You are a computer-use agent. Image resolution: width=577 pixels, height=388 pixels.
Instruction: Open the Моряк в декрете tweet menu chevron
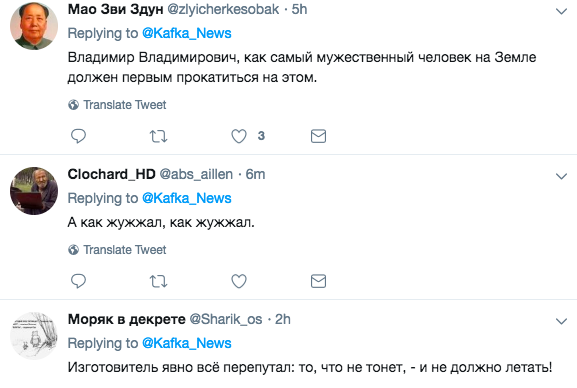click(561, 321)
